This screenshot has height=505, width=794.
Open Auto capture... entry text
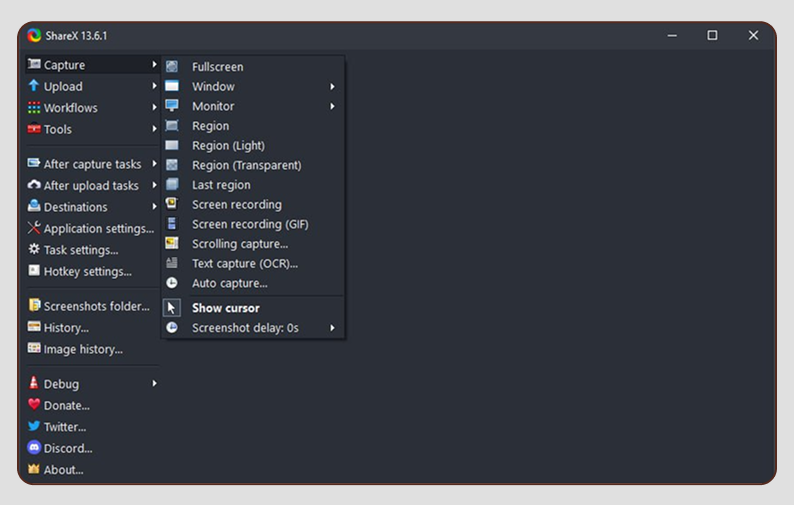pyautogui.click(x=229, y=283)
